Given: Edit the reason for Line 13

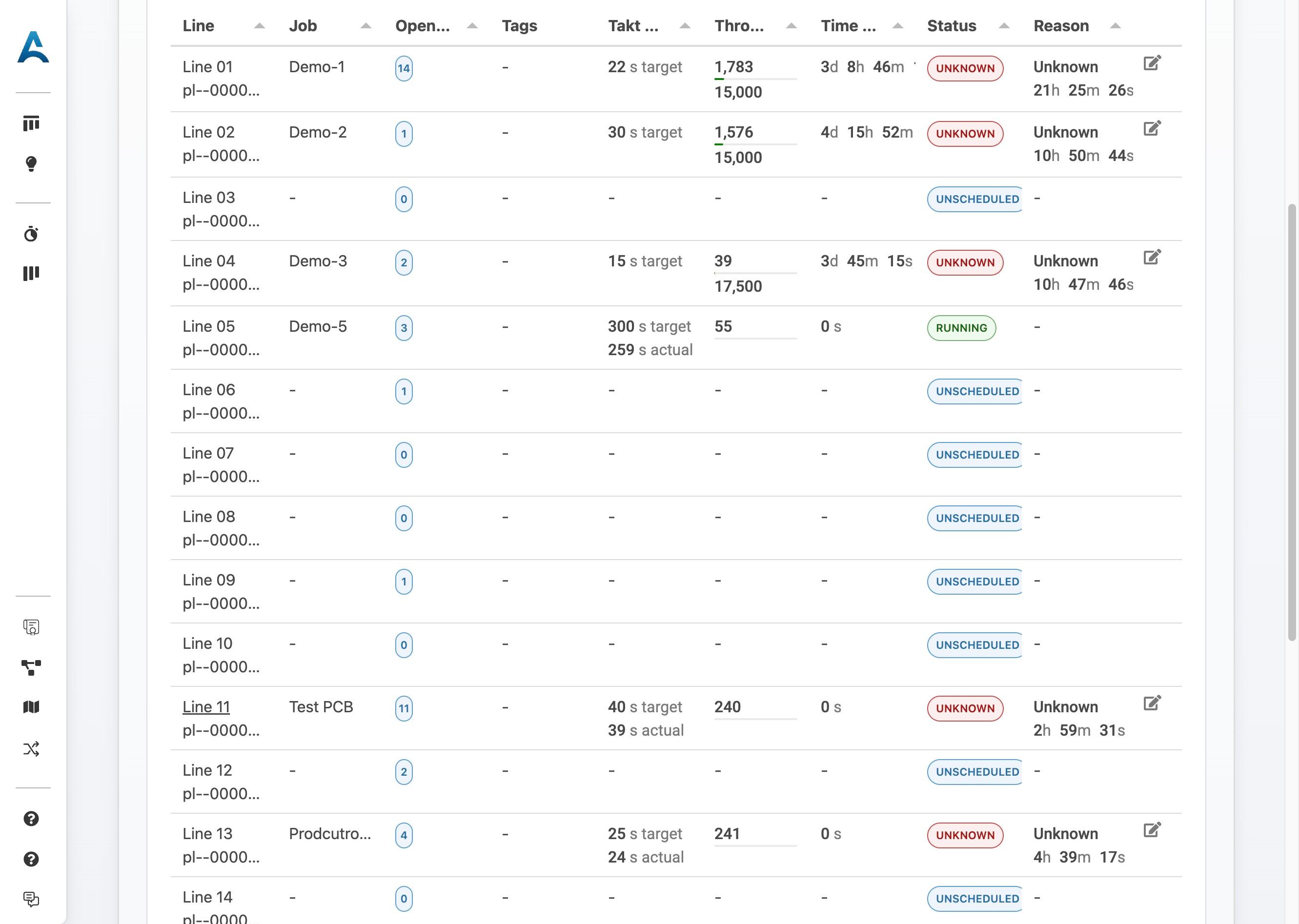Looking at the screenshot, I should click(x=1152, y=830).
